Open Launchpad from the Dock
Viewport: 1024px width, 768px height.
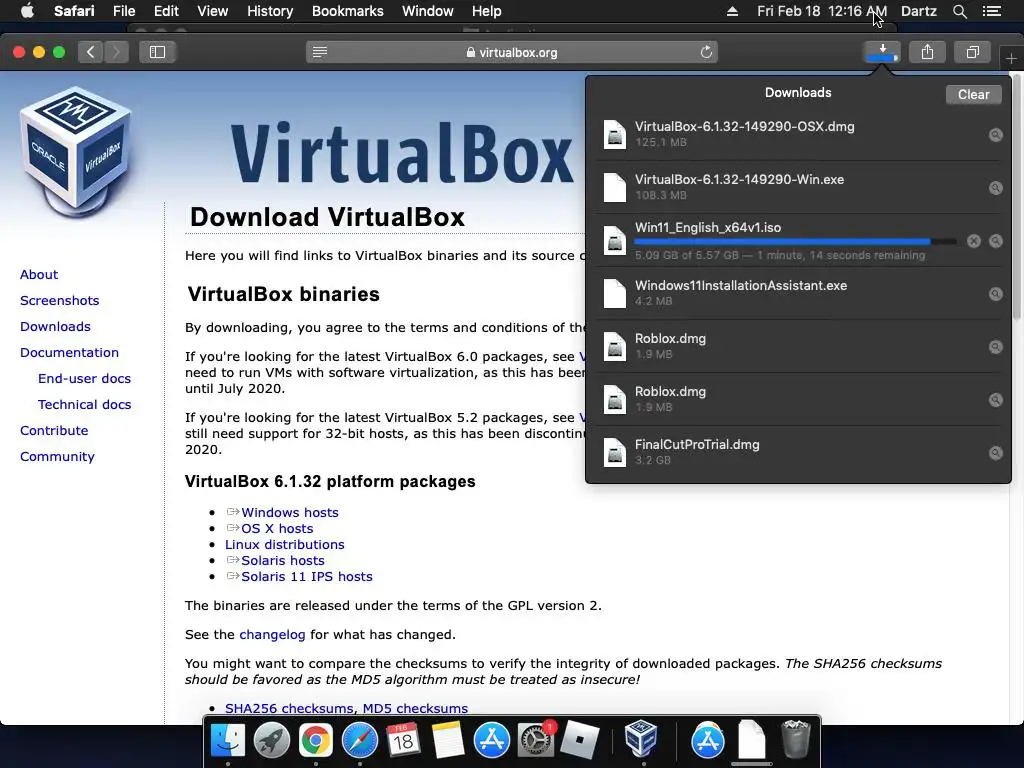point(272,740)
